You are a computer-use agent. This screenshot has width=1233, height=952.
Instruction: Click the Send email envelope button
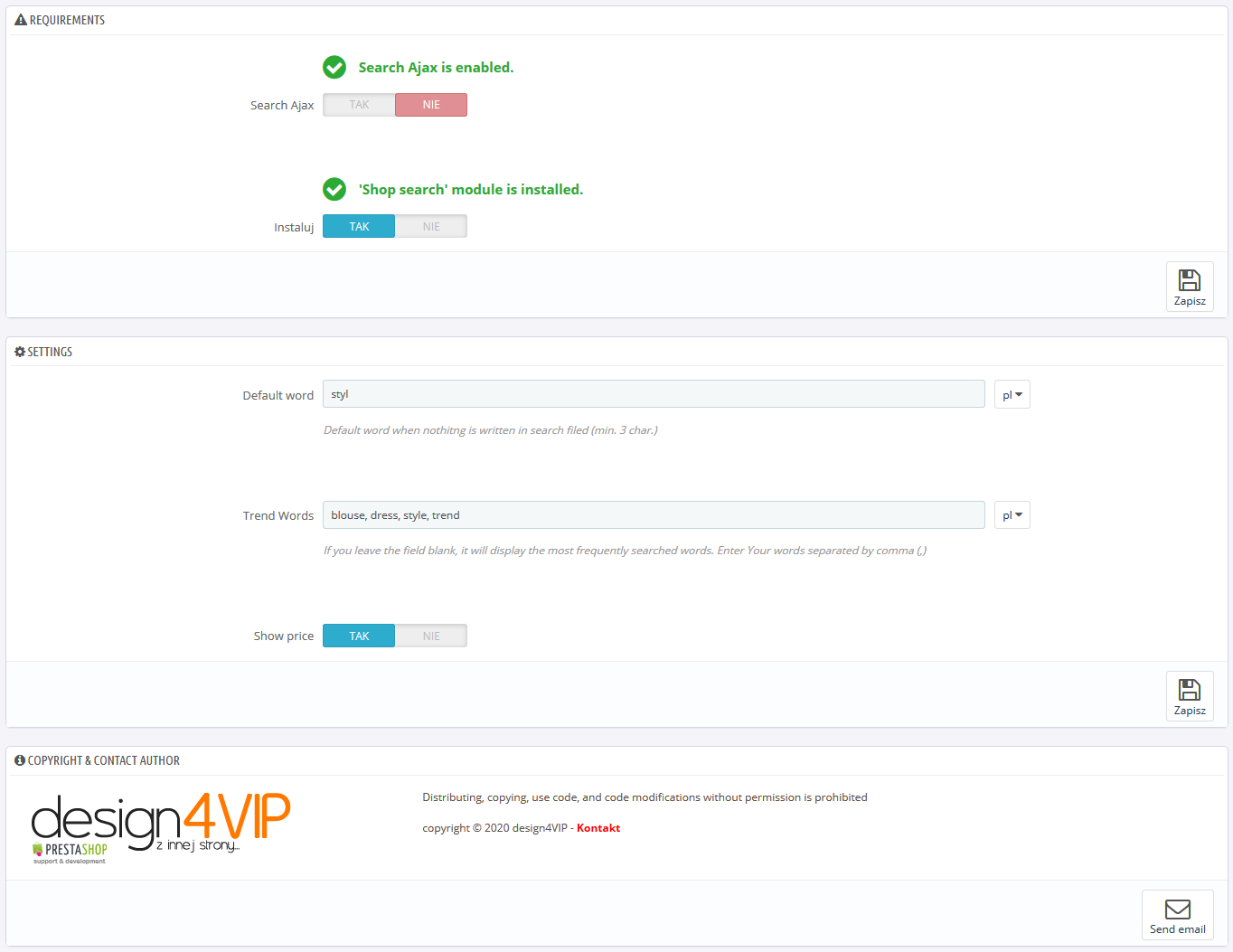[1178, 915]
